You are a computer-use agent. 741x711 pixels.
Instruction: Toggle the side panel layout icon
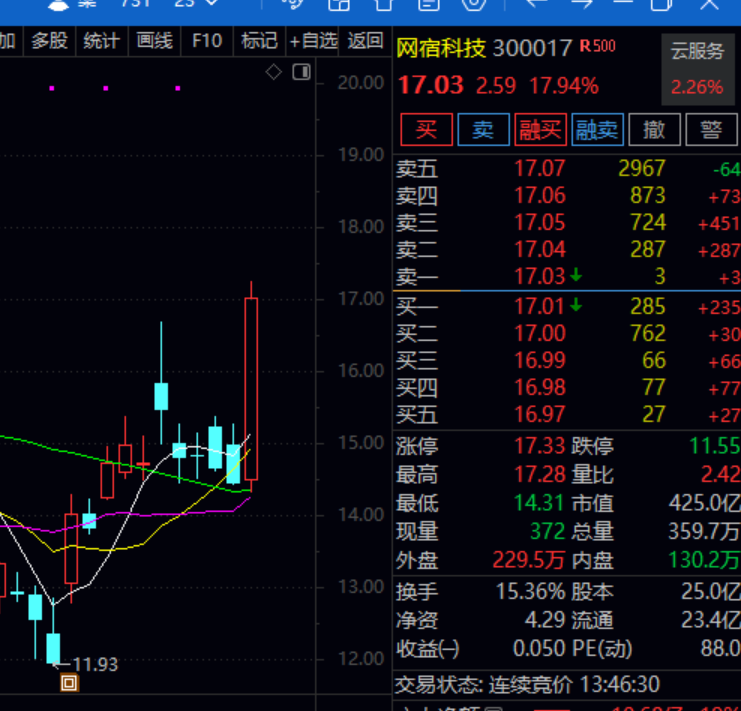pos(302,72)
